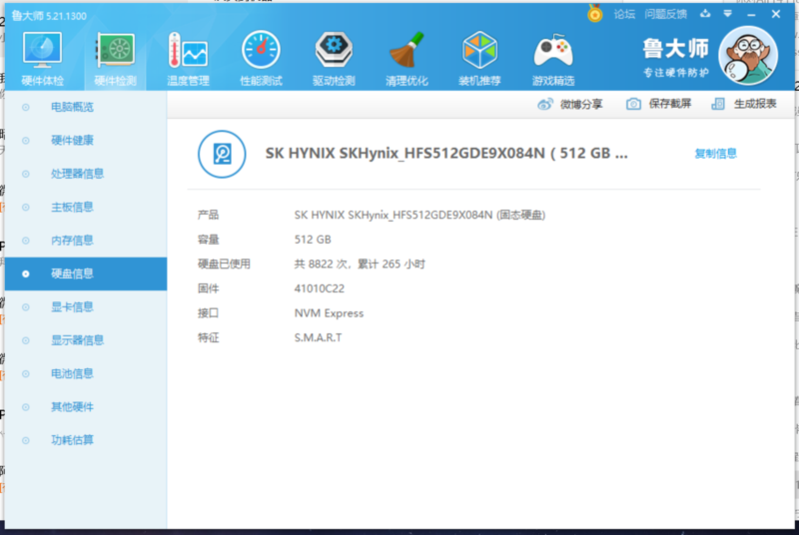The width and height of the screenshot is (799, 535).
Task: Open the 硬件体检 hardware checkup icon
Action: tap(42, 56)
